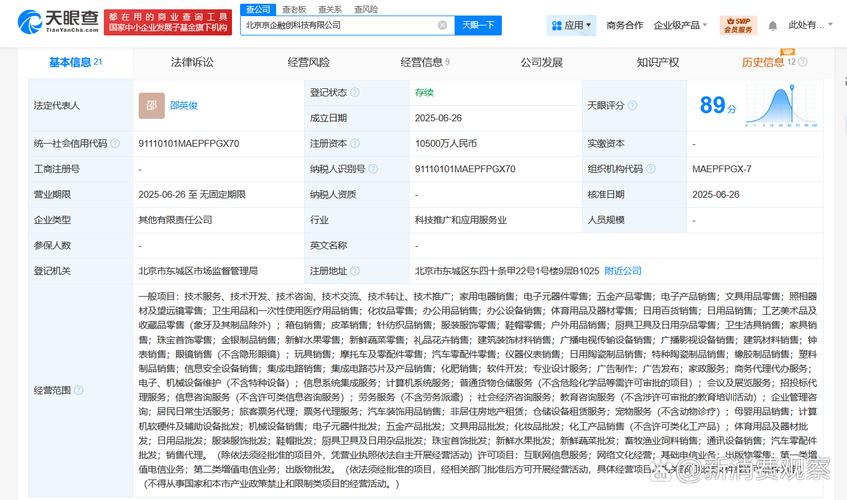The width and height of the screenshot is (847, 500).
Task: Open user account dropdown 此处有…
Action: pyautogui.click(x=811, y=25)
